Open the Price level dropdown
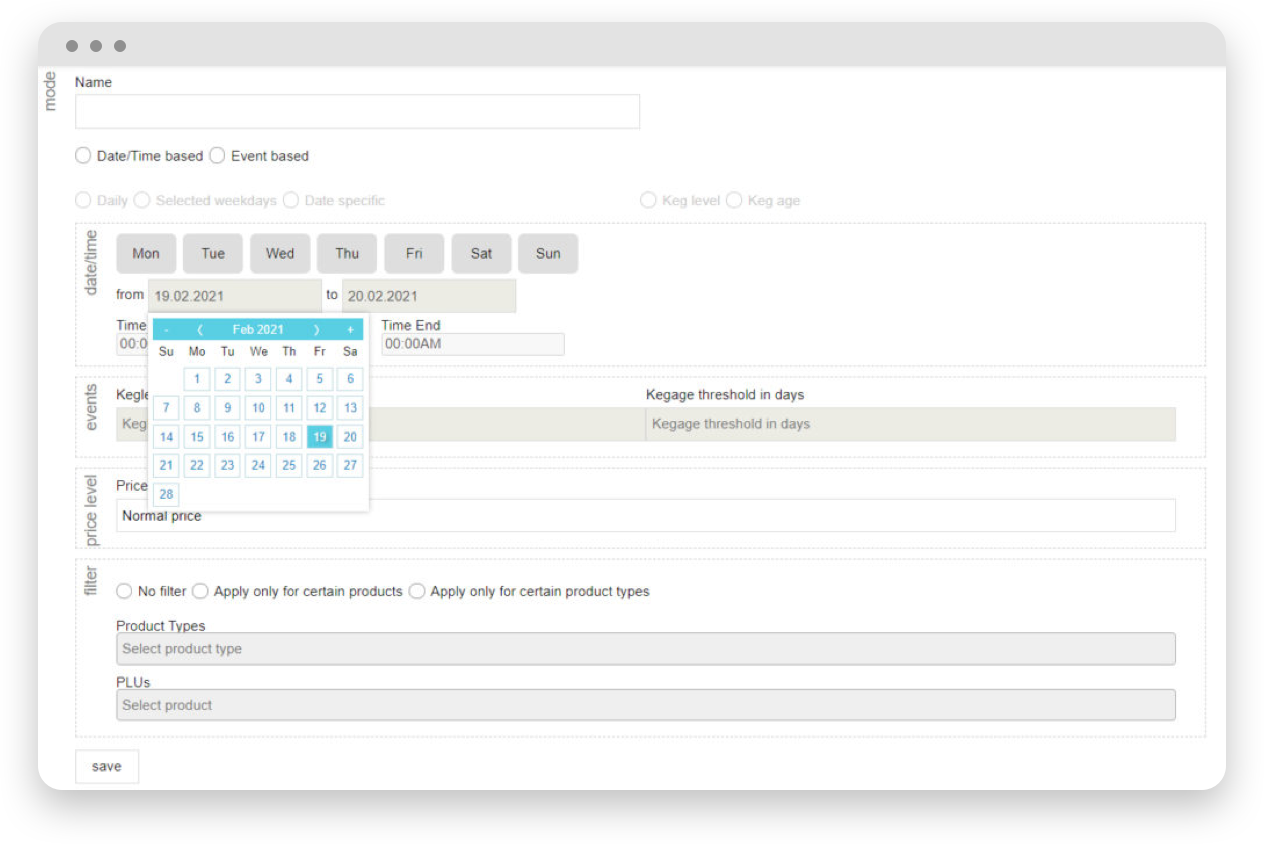This screenshot has height=844, width=1264. 646,516
